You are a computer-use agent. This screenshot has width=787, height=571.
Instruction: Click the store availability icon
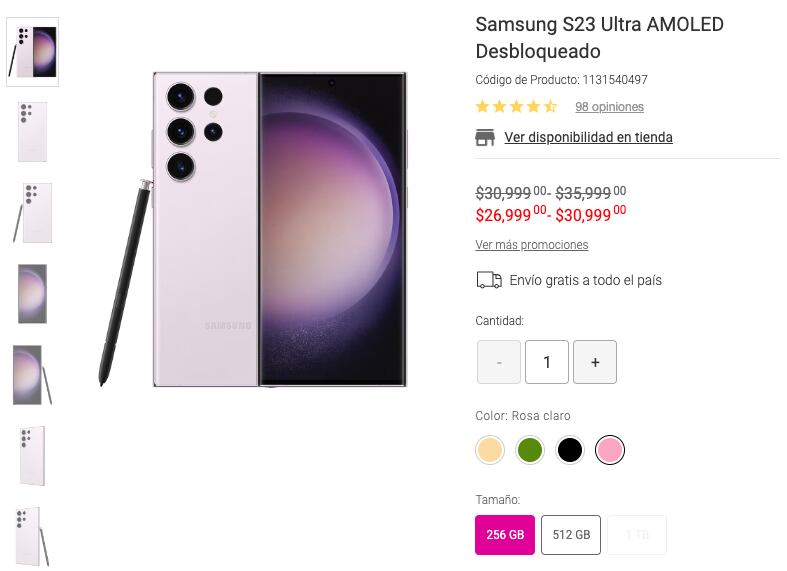click(x=485, y=138)
